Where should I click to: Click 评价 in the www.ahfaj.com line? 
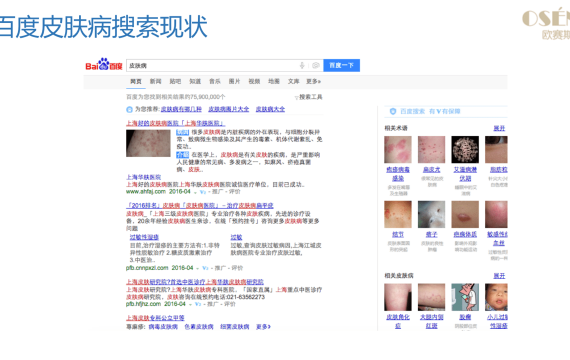pos(234,192)
